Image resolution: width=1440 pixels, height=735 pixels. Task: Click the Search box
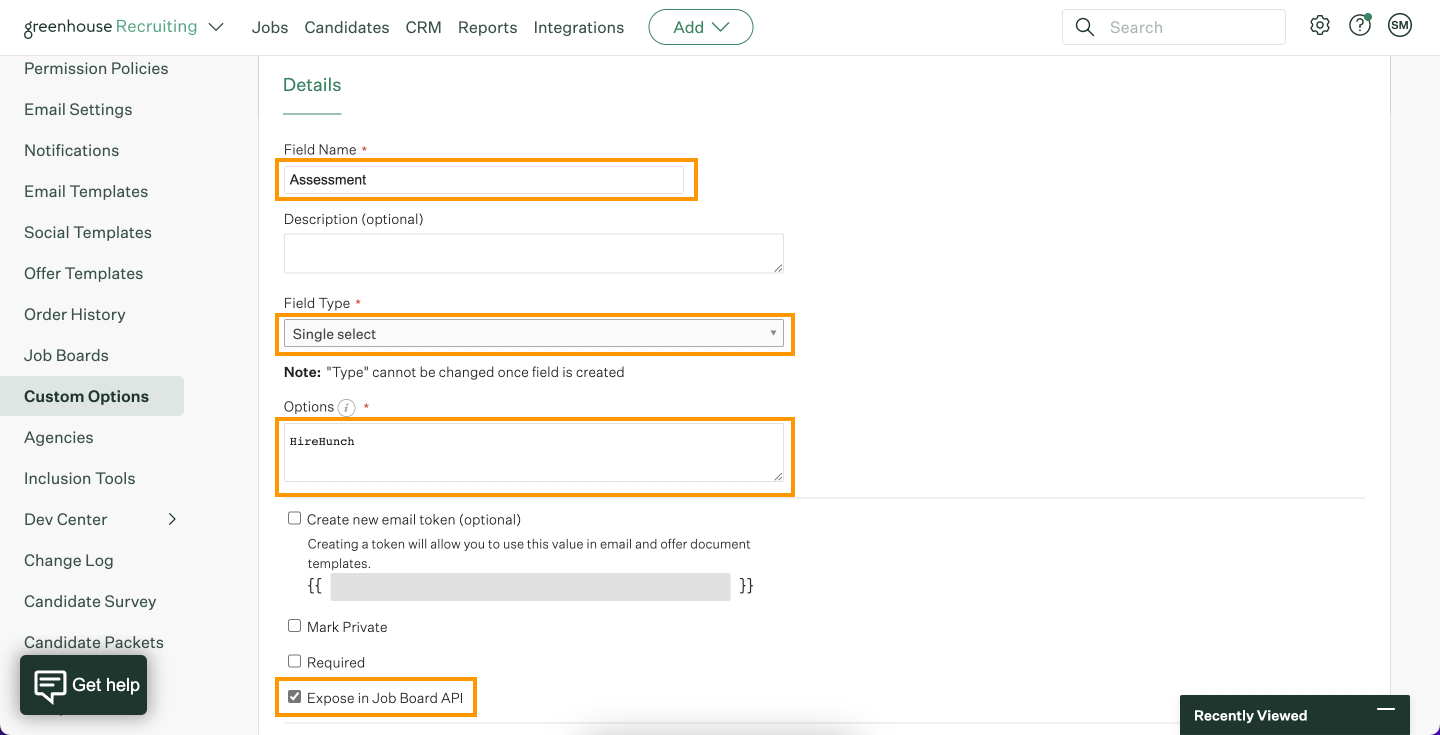(1174, 28)
